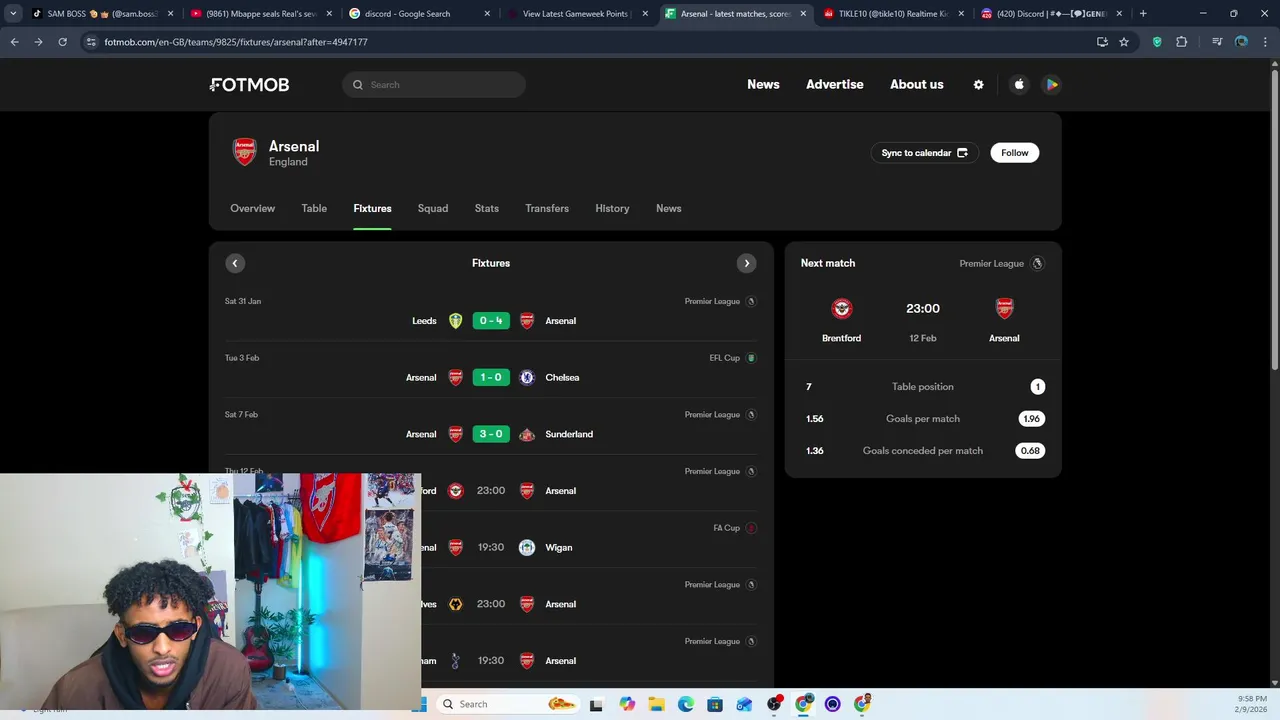The width and height of the screenshot is (1280, 720).
Task: Open File Explorer from the taskbar
Action: tap(656, 704)
